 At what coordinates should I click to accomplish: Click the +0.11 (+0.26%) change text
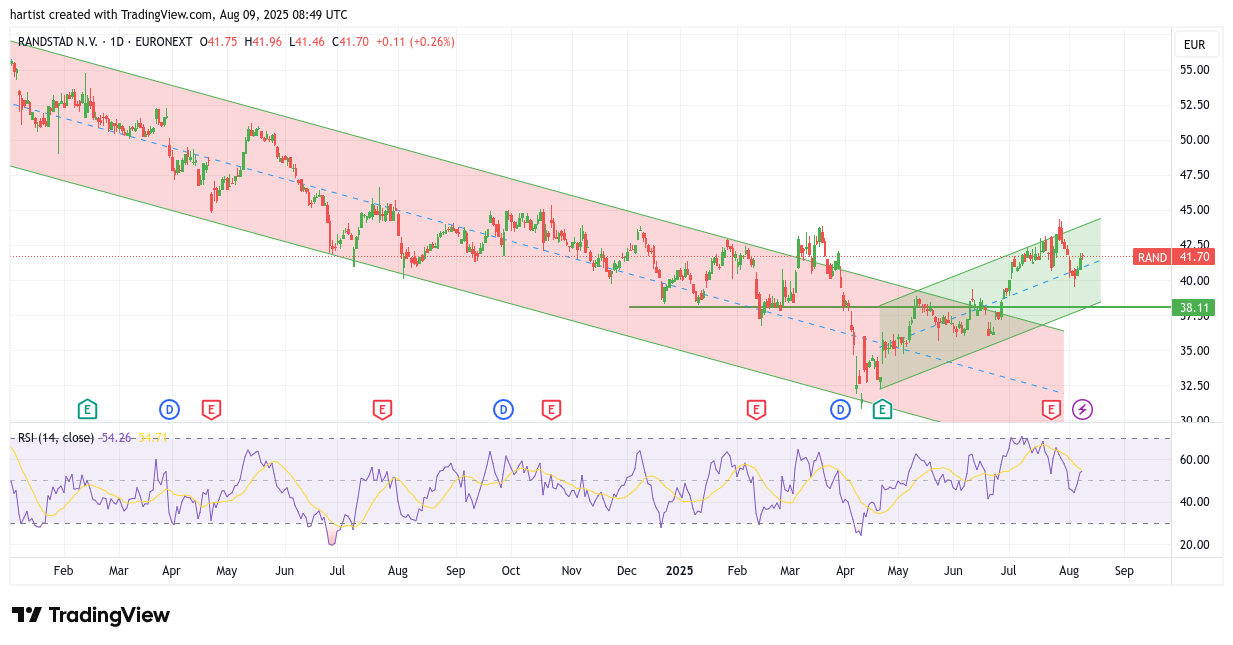(415, 42)
